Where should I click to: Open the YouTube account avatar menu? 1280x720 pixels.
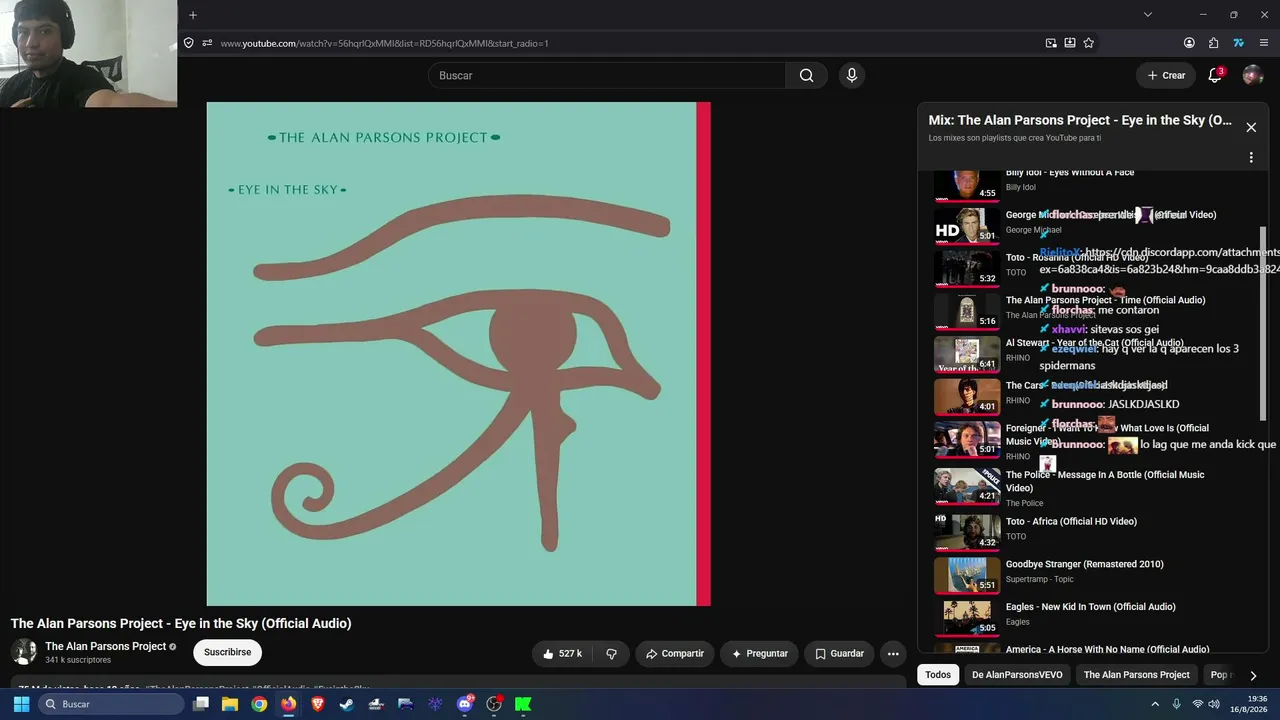(x=1253, y=75)
